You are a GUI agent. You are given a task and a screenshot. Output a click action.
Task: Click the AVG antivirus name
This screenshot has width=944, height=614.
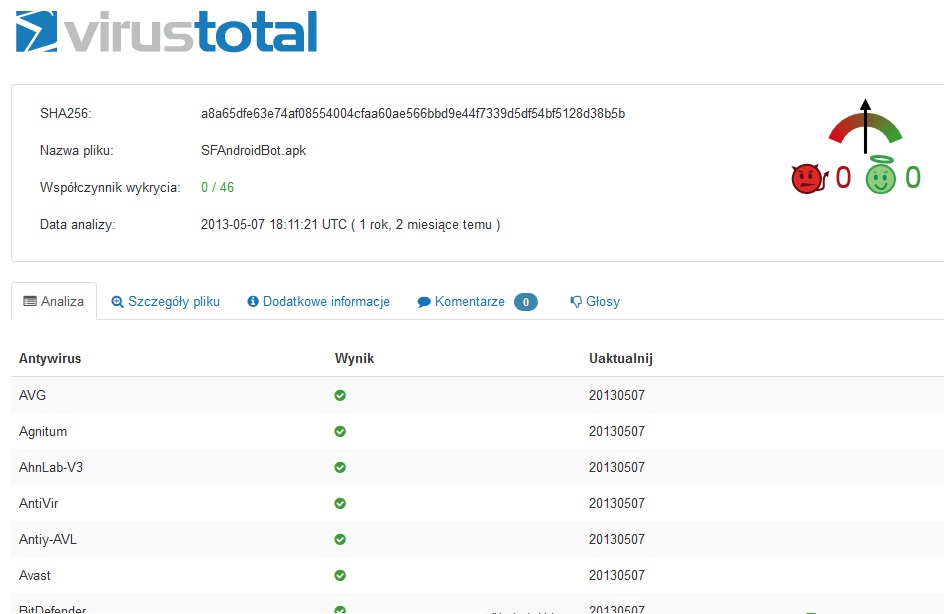(x=33, y=395)
